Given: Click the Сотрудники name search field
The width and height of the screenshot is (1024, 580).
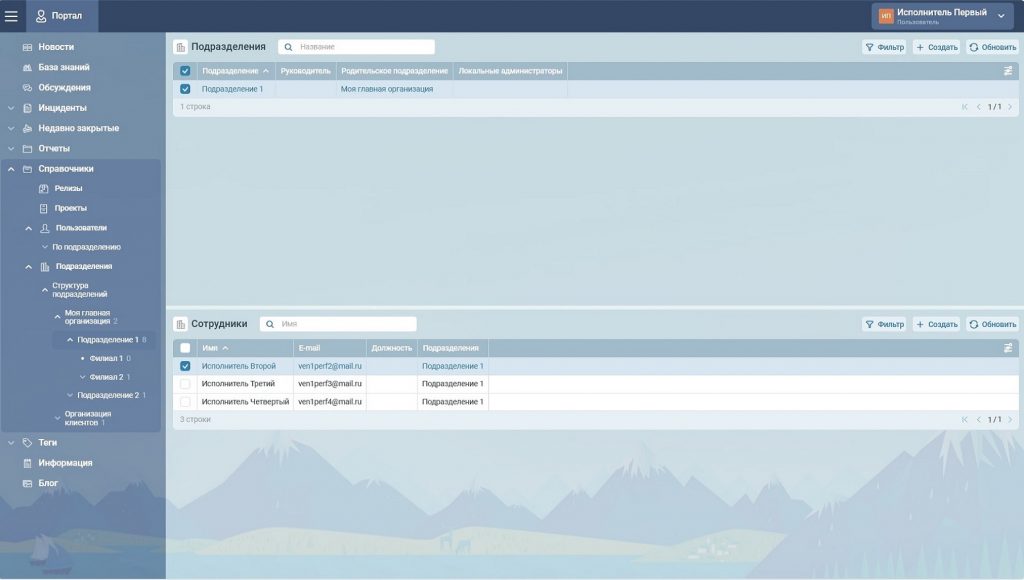Looking at the screenshot, I should pos(345,324).
